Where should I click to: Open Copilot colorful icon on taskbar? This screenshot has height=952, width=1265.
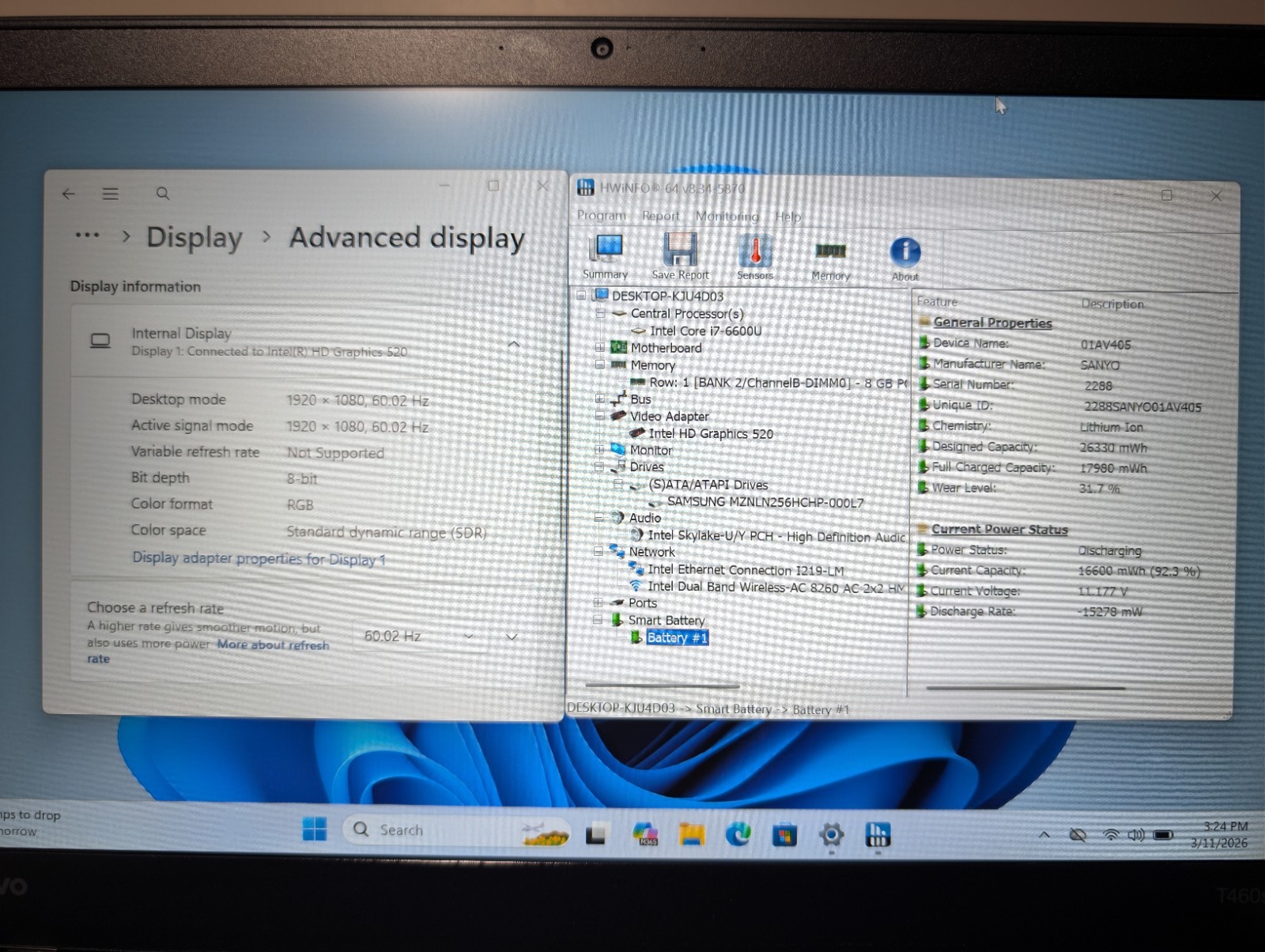645,833
